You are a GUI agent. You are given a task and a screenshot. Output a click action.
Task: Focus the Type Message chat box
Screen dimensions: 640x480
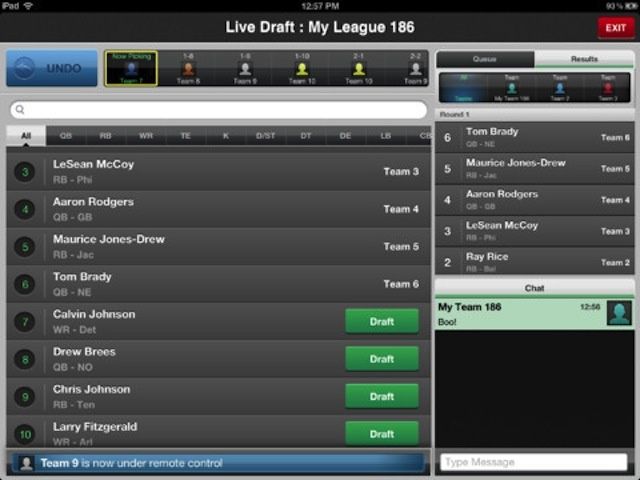(x=534, y=462)
